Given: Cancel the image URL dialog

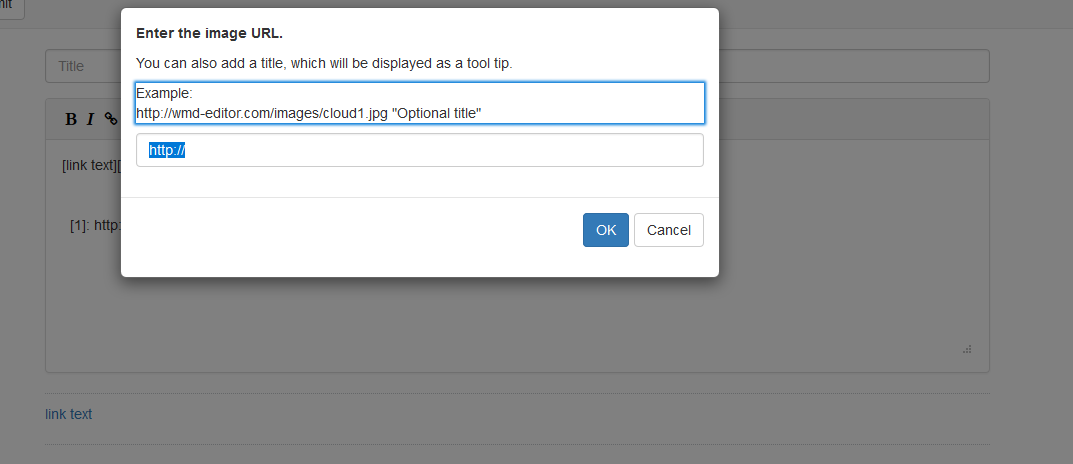Looking at the screenshot, I should (x=669, y=230).
